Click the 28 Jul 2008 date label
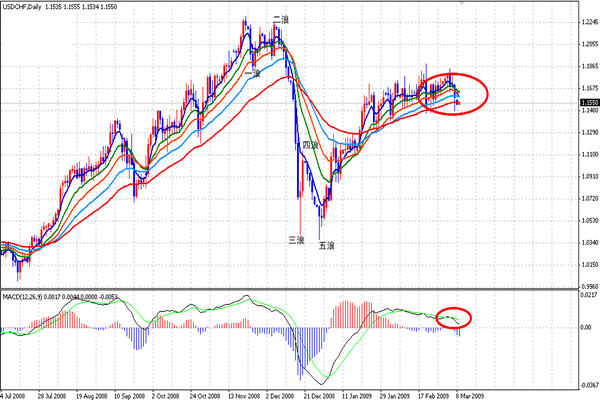 coord(52,396)
